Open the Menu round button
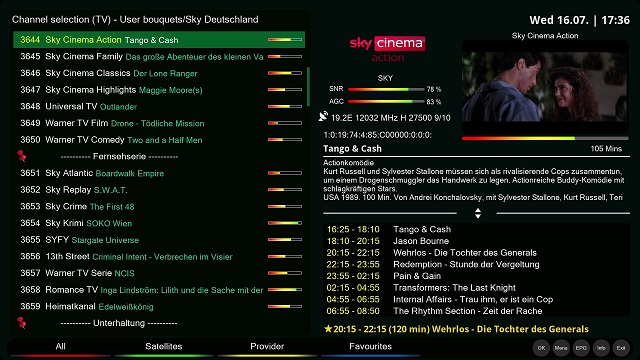 click(561, 348)
